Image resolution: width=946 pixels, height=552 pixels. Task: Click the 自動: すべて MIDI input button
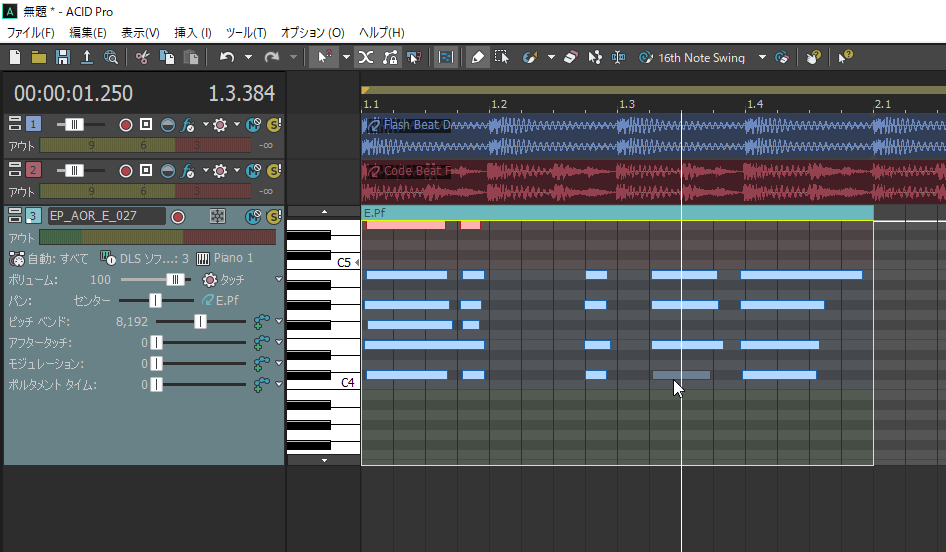pyautogui.click(x=48, y=259)
